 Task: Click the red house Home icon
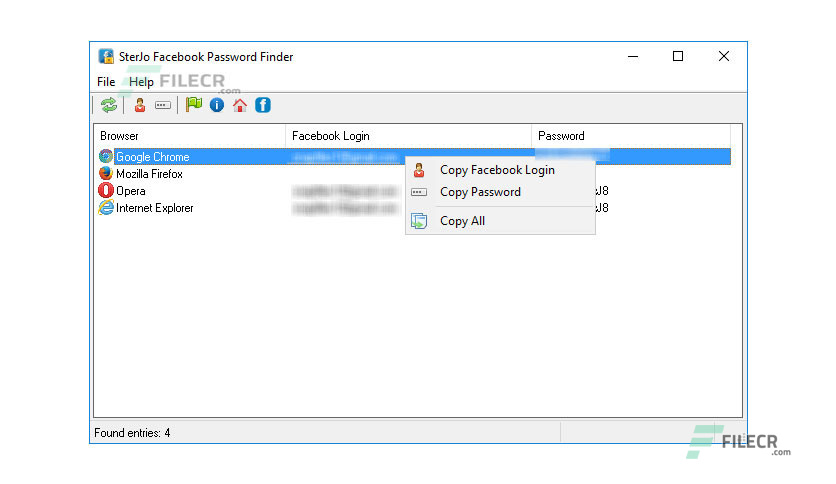click(x=240, y=105)
